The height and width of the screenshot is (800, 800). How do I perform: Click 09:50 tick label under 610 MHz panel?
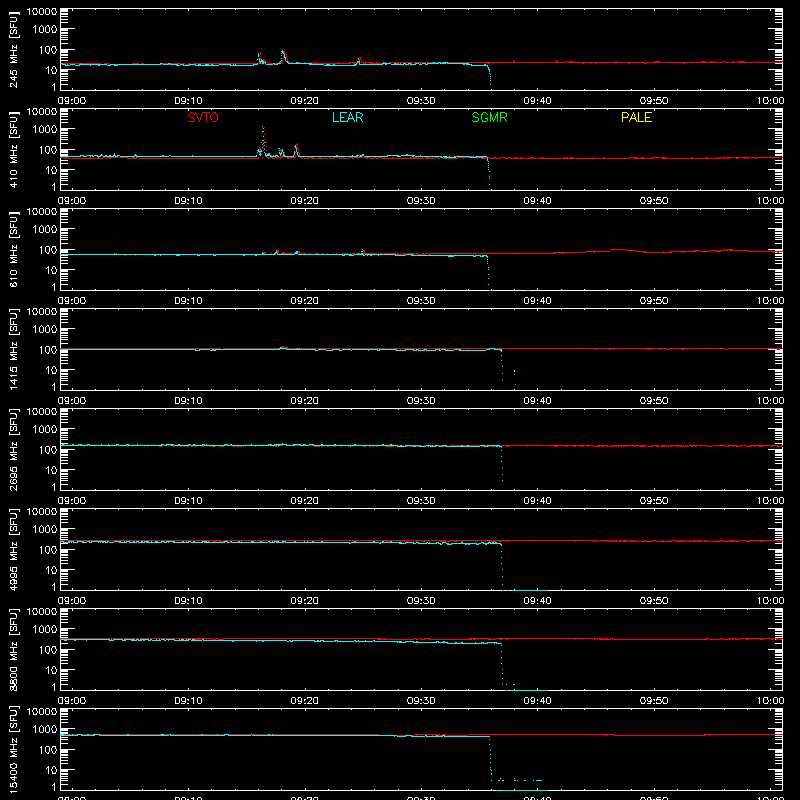pos(654,301)
